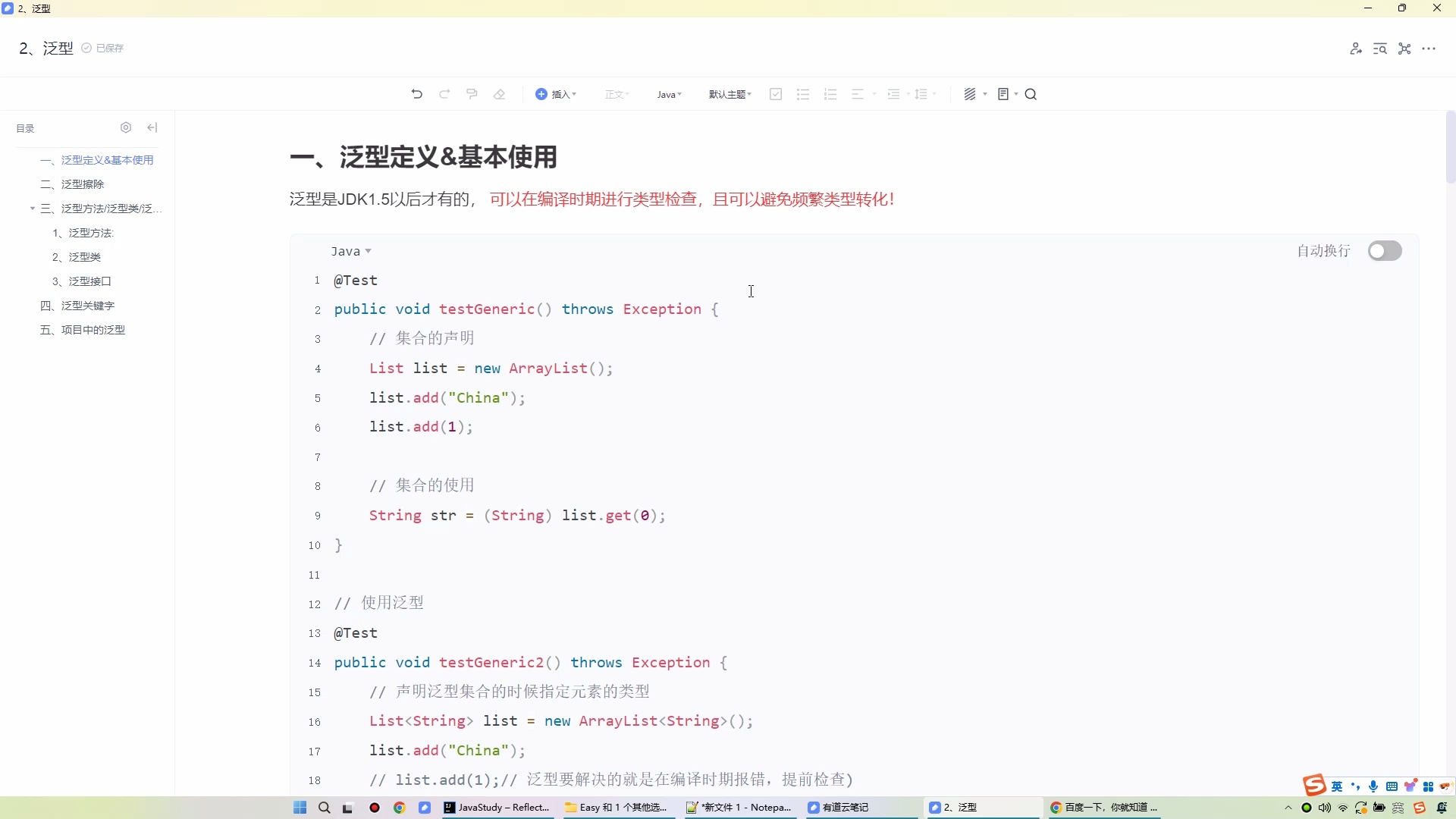Open the Java language dropdown in toolbar

[668, 93]
